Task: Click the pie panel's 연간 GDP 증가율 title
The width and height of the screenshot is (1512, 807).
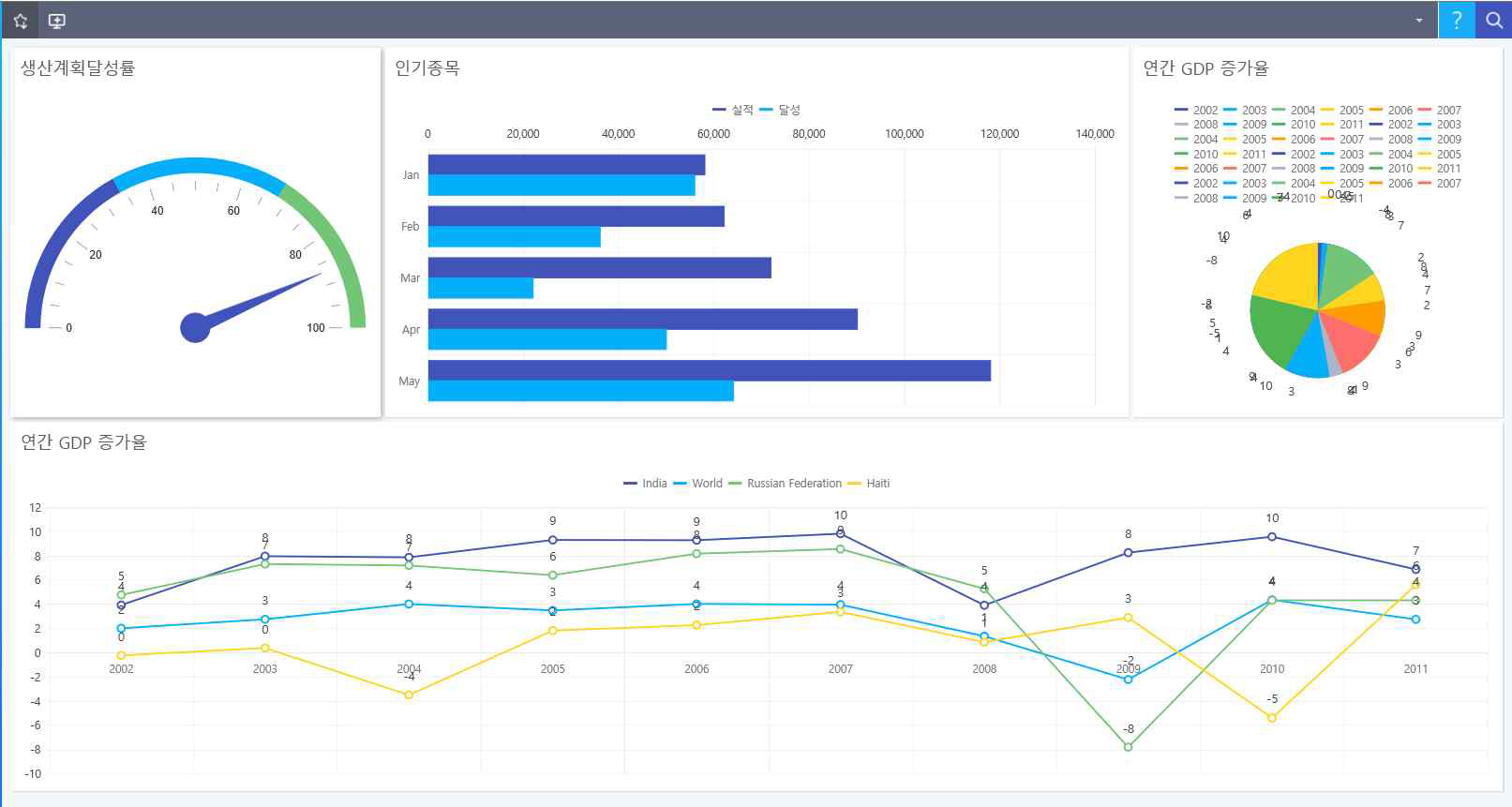Action: click(x=1205, y=67)
